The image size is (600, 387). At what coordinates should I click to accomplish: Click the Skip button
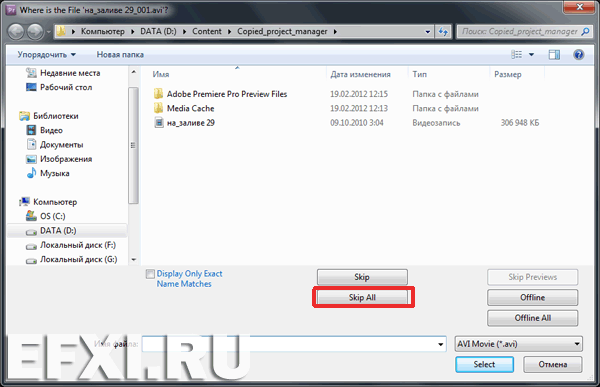coord(362,277)
